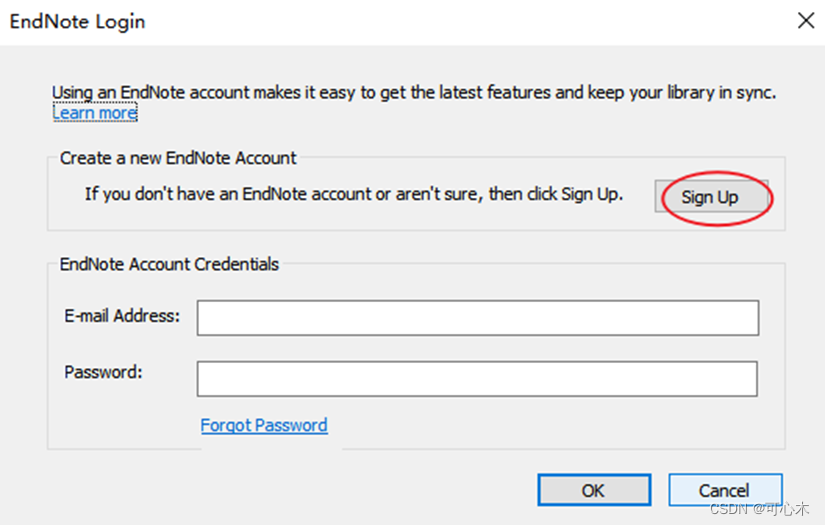
Task: Click the EndNote Account Credentials group title
Action: 169,264
